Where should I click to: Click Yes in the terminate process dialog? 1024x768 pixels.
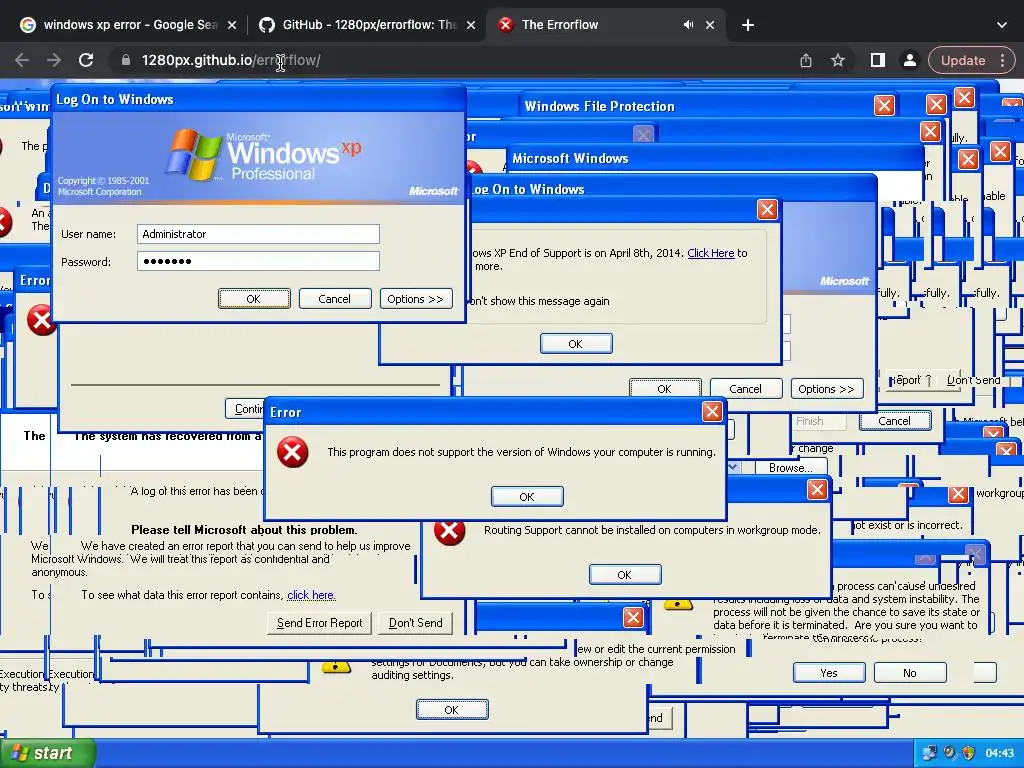click(x=829, y=673)
